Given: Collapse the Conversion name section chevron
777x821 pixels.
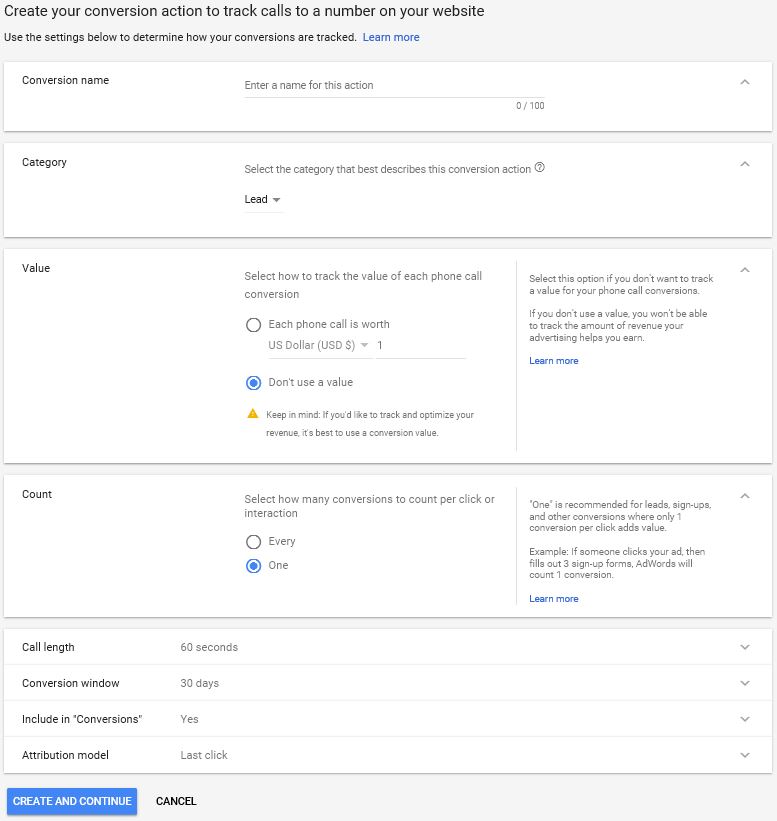Looking at the screenshot, I should (745, 82).
